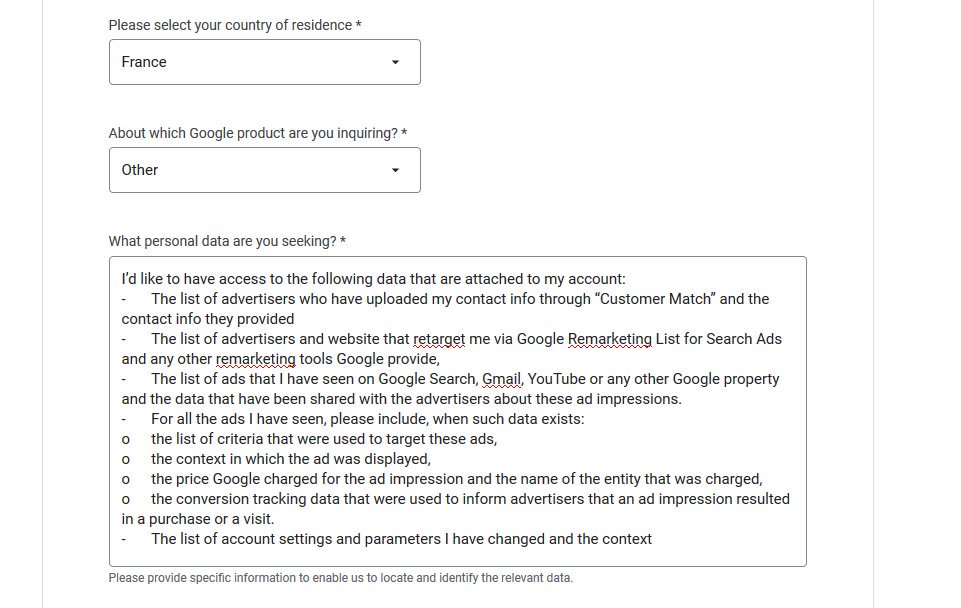Click the underlined lowercase word 'remarketing'
This screenshot has width=961, height=608.
coord(256,359)
